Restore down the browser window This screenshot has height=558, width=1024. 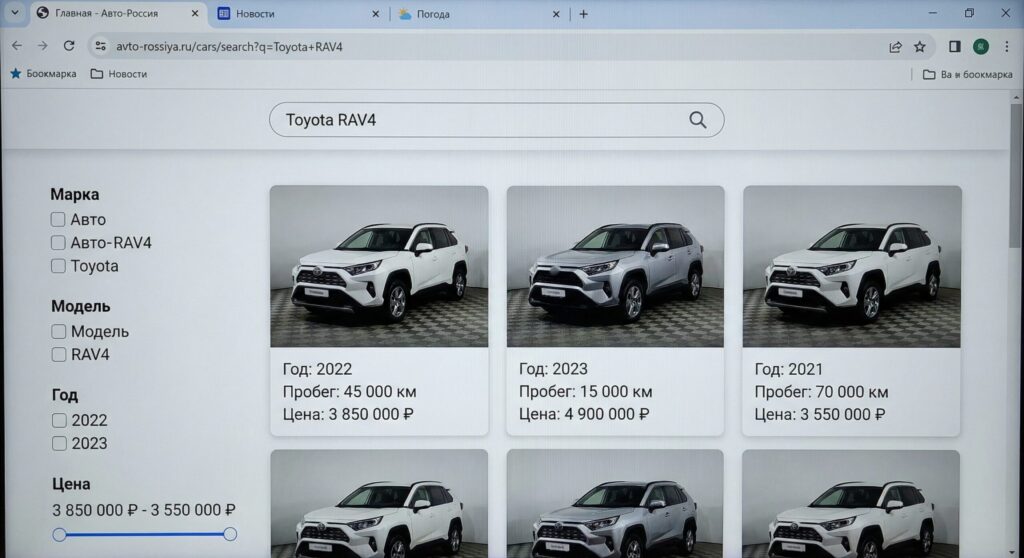[969, 12]
